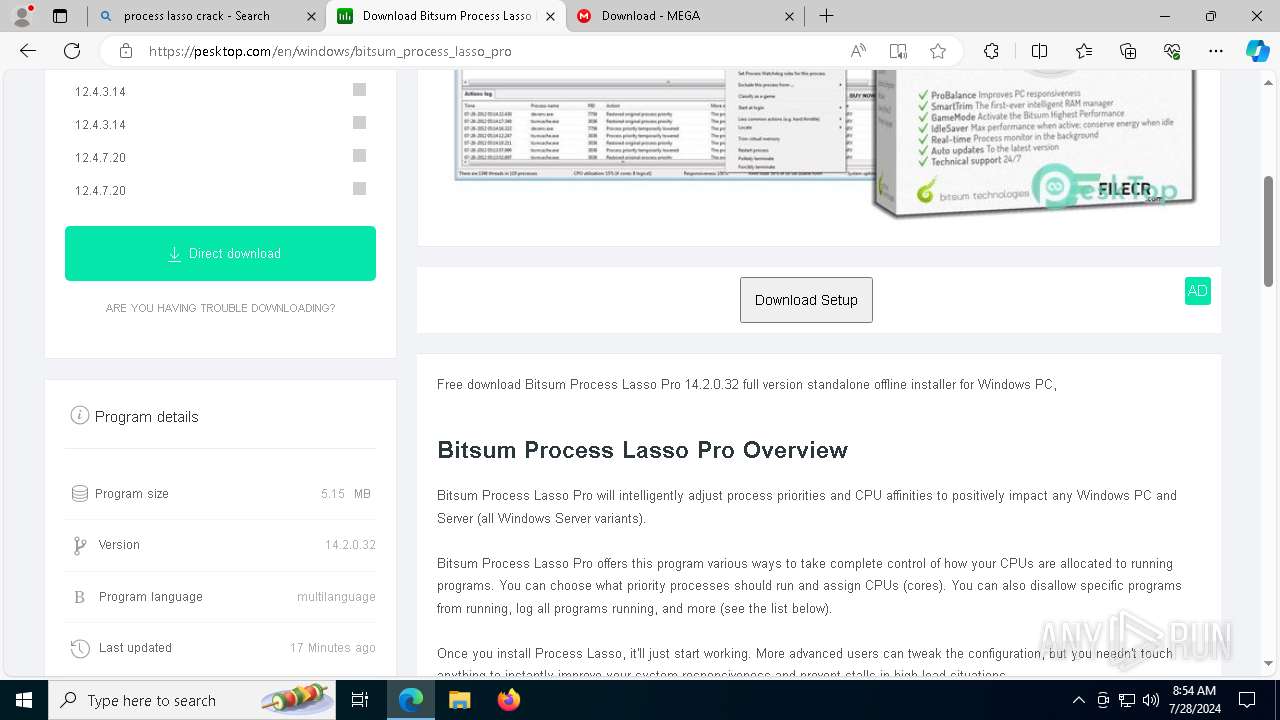Click the Program size database icon

coord(80,493)
